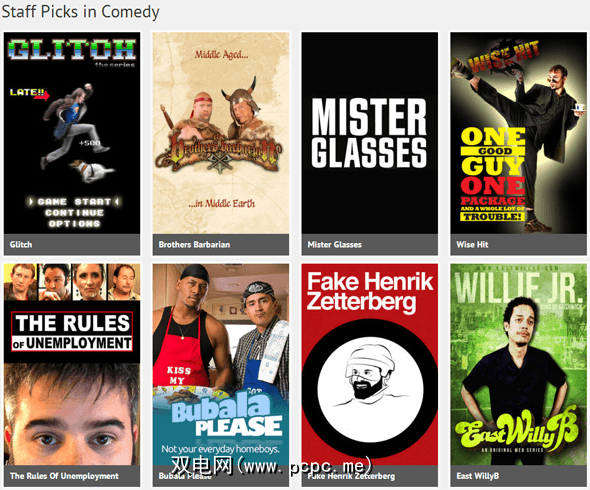The height and width of the screenshot is (490, 590).
Task: Open the Fake Henrik Zetterberg poster
Action: (x=370, y=364)
